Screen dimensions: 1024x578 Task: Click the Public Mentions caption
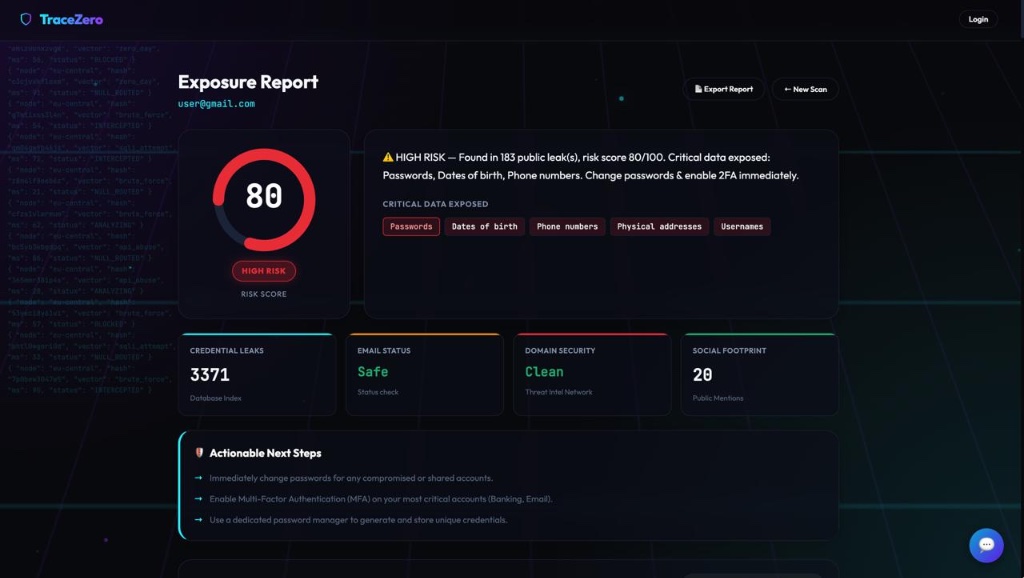coord(718,398)
